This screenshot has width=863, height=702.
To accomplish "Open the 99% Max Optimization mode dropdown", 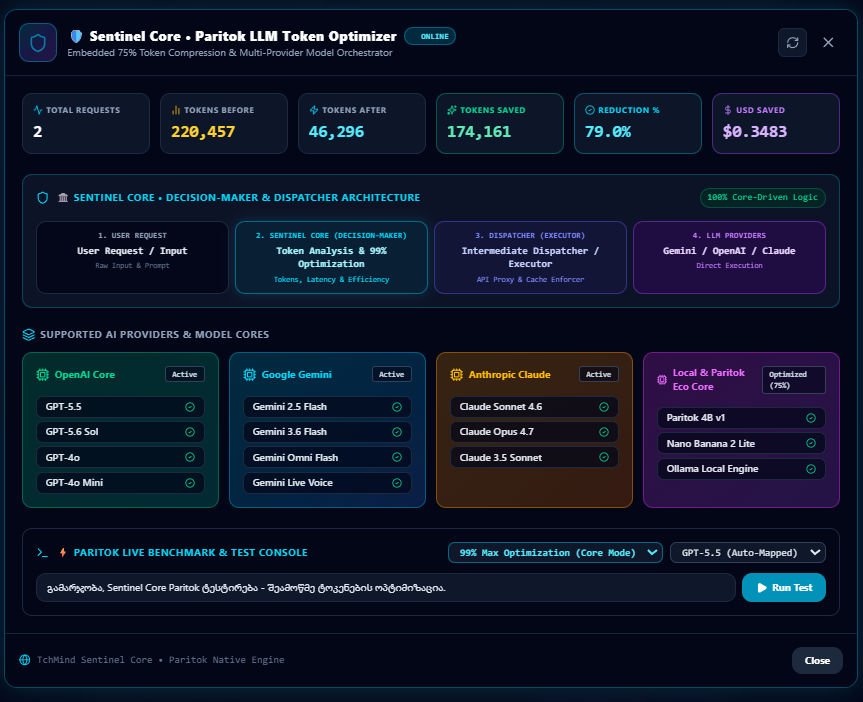I will point(555,553).
